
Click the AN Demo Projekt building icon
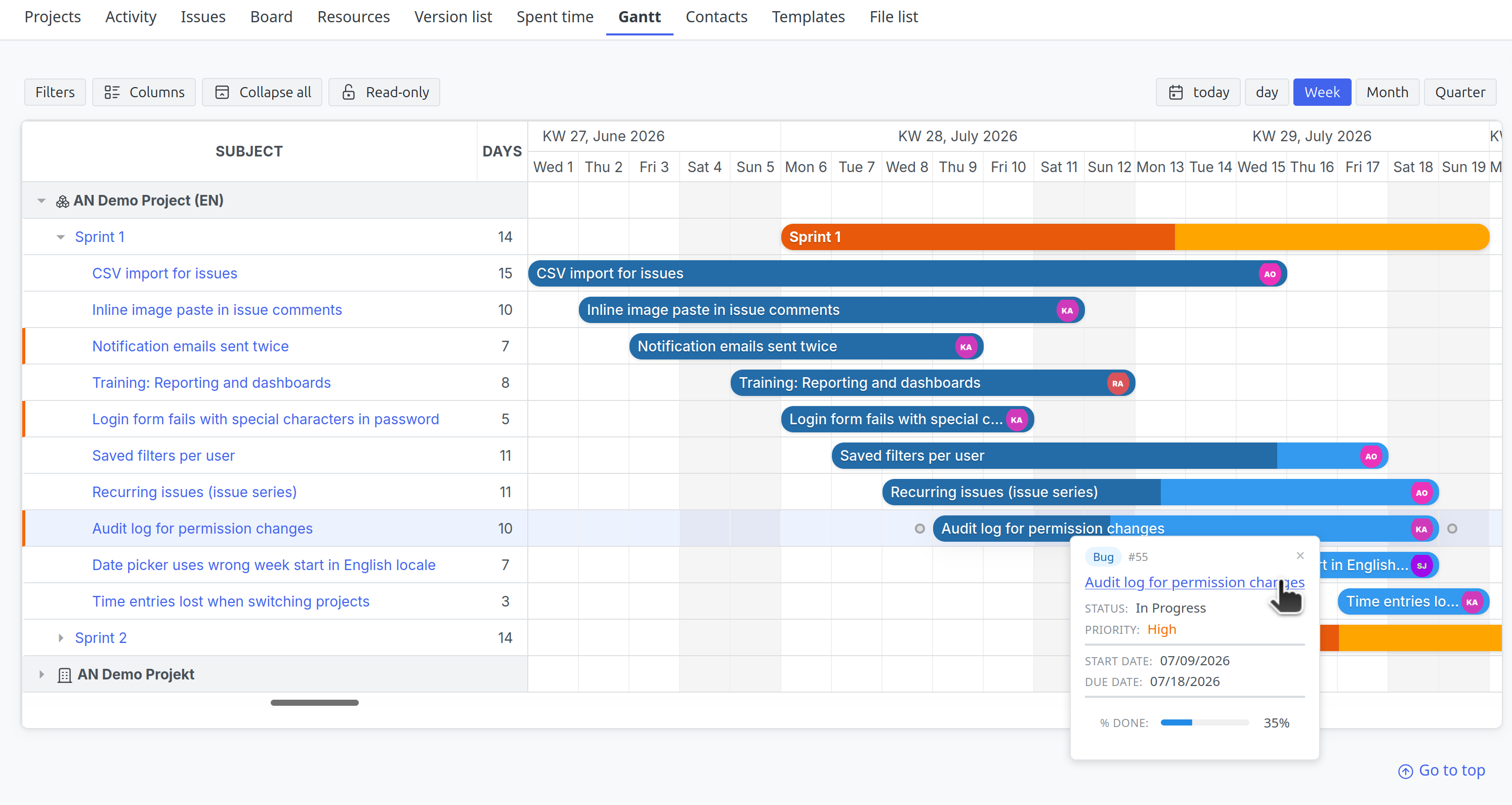click(65, 675)
